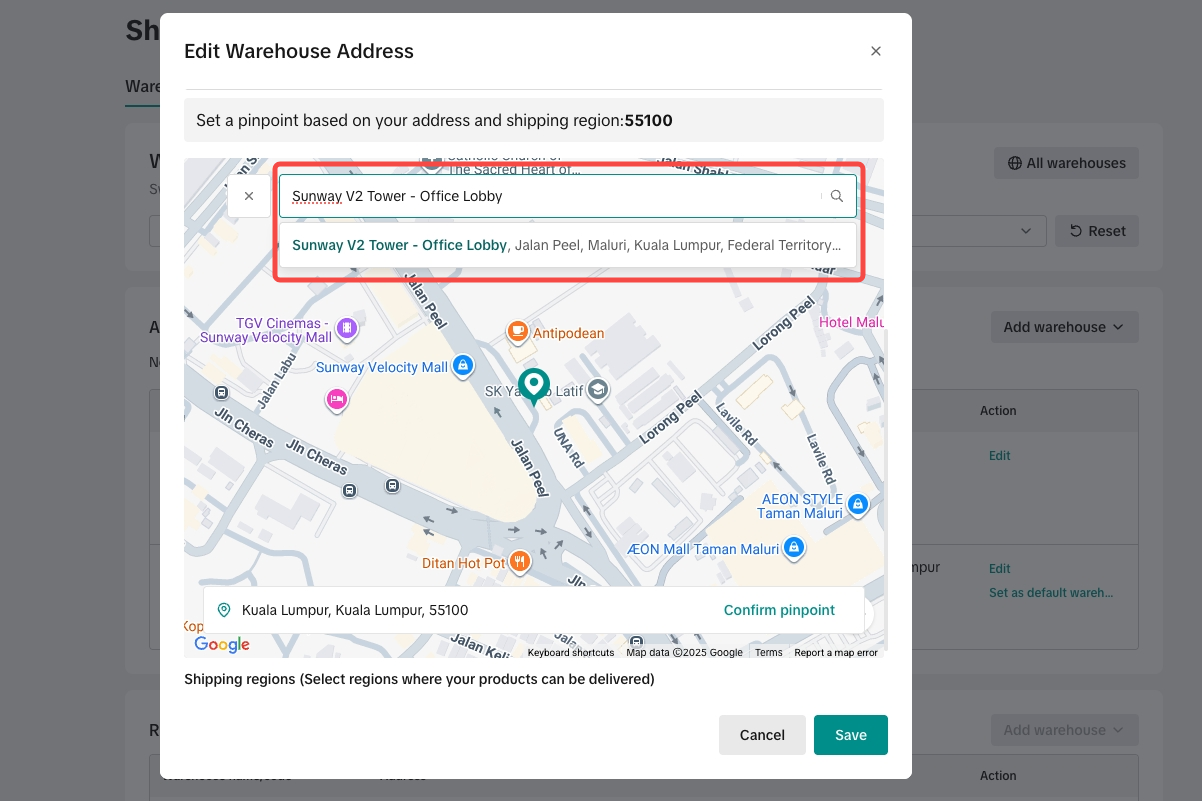Viewport: 1202px width, 801px height.
Task: Click the TGV Cinemas - Sunway Velocity Mall label
Action: click(266, 330)
